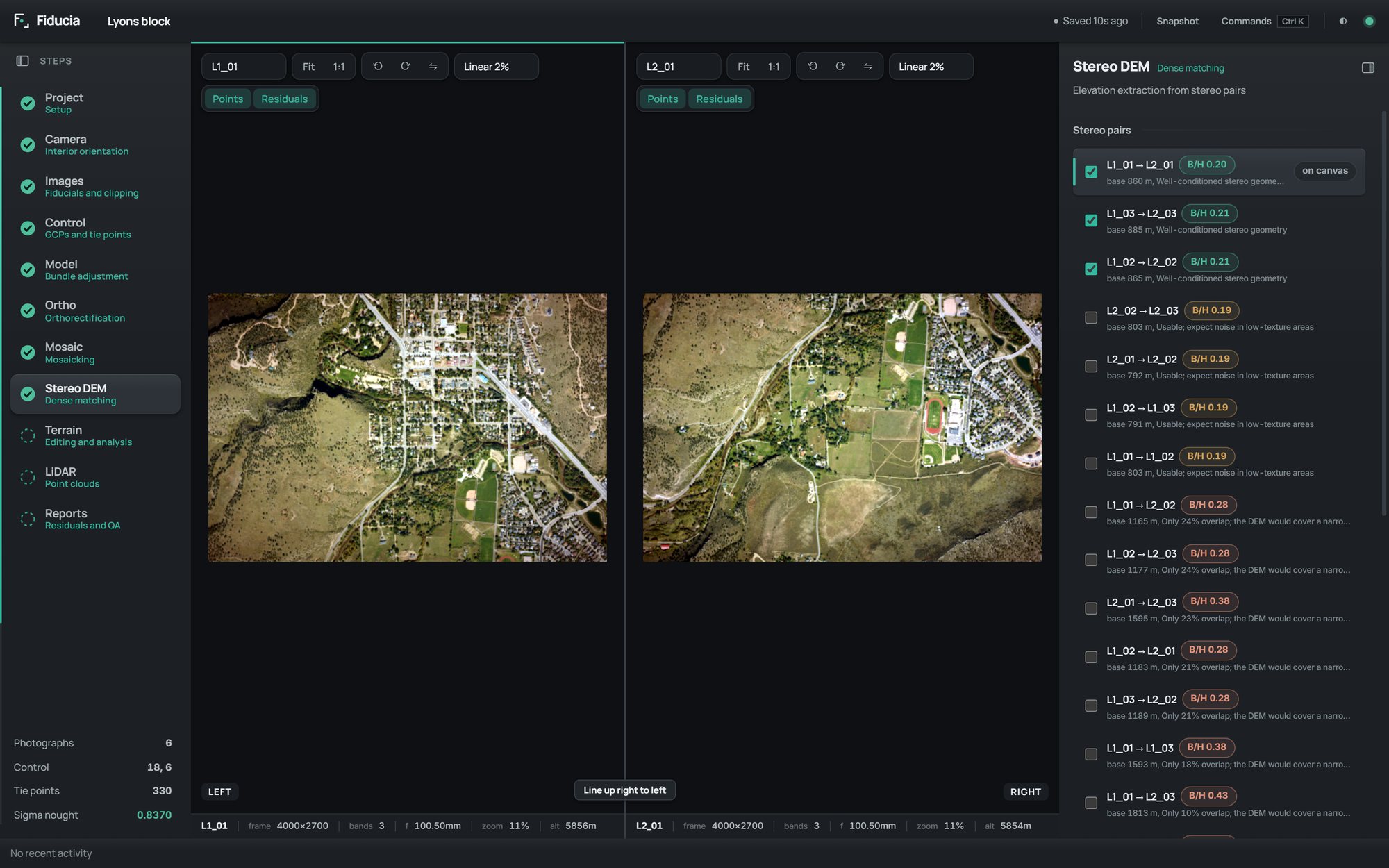Flip the L1_01 left image
Viewport: 1389px width, 868px height.
(x=433, y=67)
